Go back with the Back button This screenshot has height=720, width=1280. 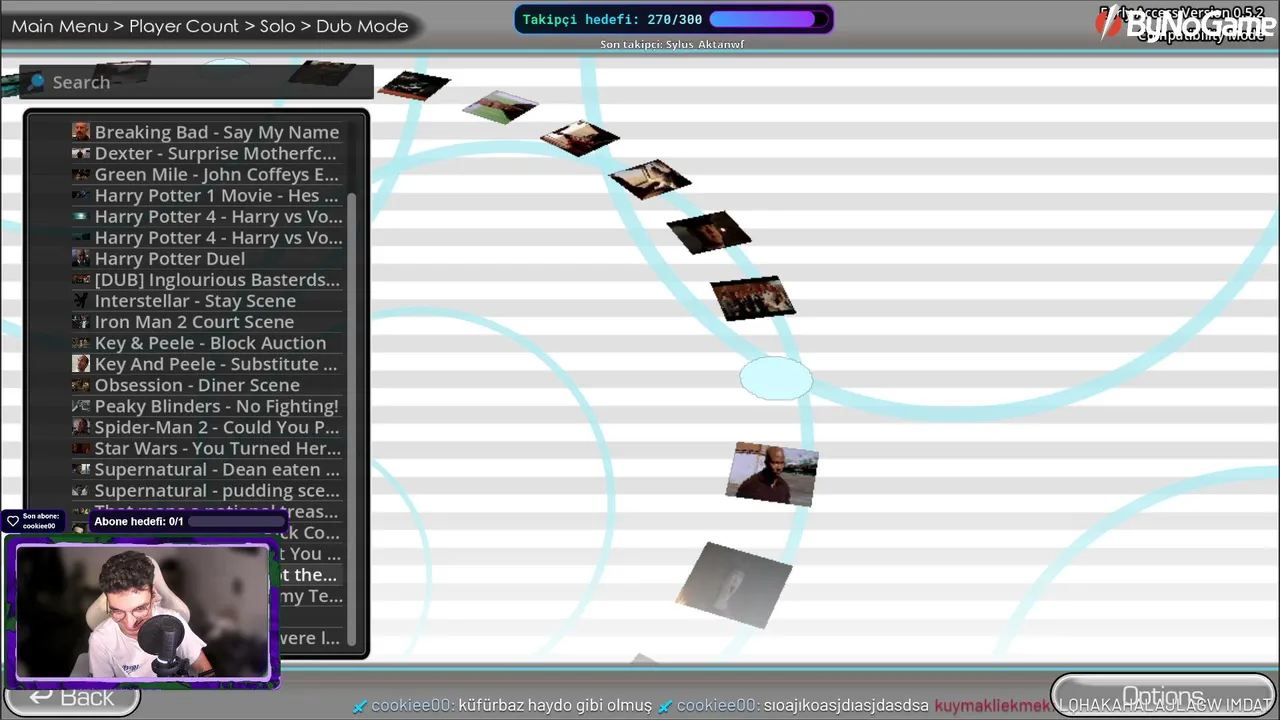pos(72,697)
